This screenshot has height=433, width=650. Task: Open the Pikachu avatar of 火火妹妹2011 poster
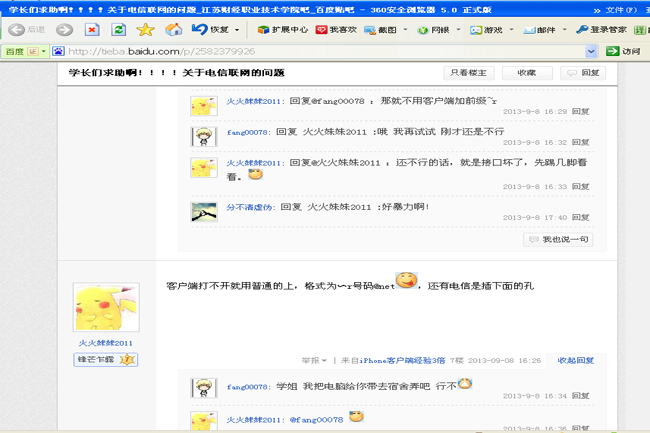coord(105,309)
